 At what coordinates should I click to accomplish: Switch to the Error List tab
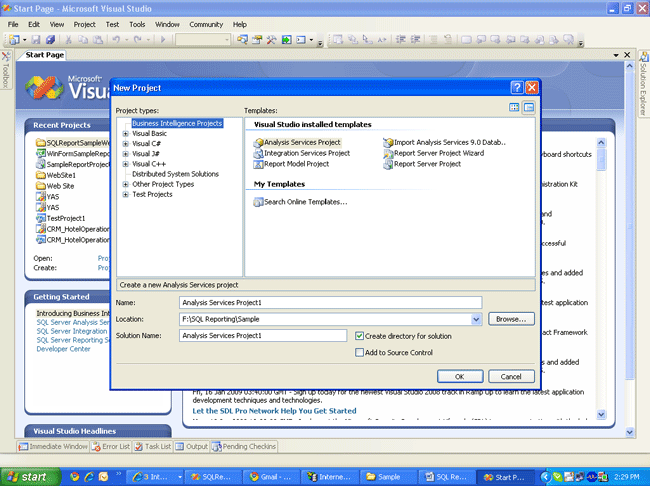coord(111,447)
